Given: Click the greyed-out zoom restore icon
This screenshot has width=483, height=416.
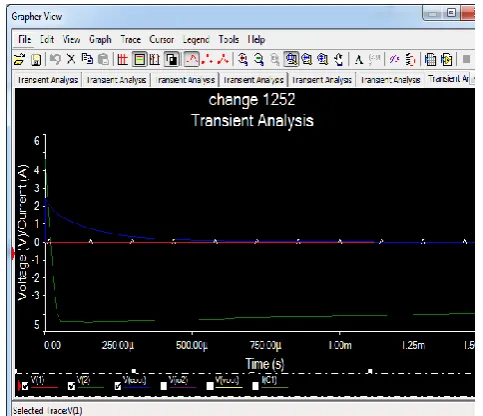Looking at the screenshot, I should tap(275, 60).
